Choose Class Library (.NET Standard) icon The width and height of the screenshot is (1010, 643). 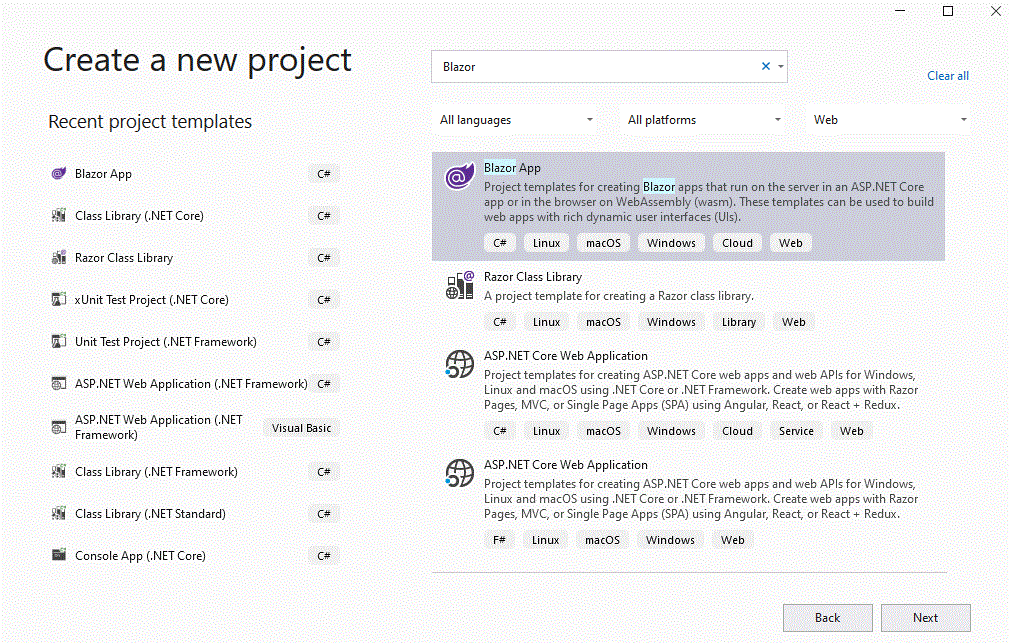(x=59, y=513)
